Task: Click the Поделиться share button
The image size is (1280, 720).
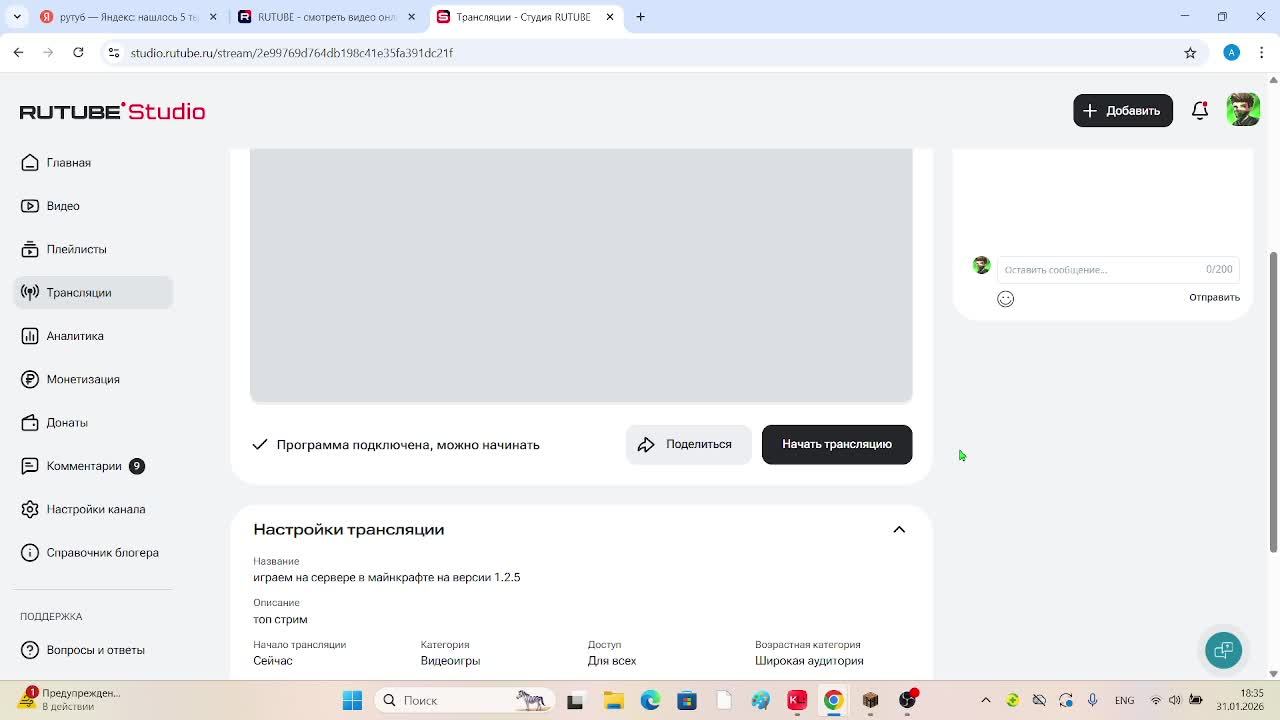Action: 688,444
